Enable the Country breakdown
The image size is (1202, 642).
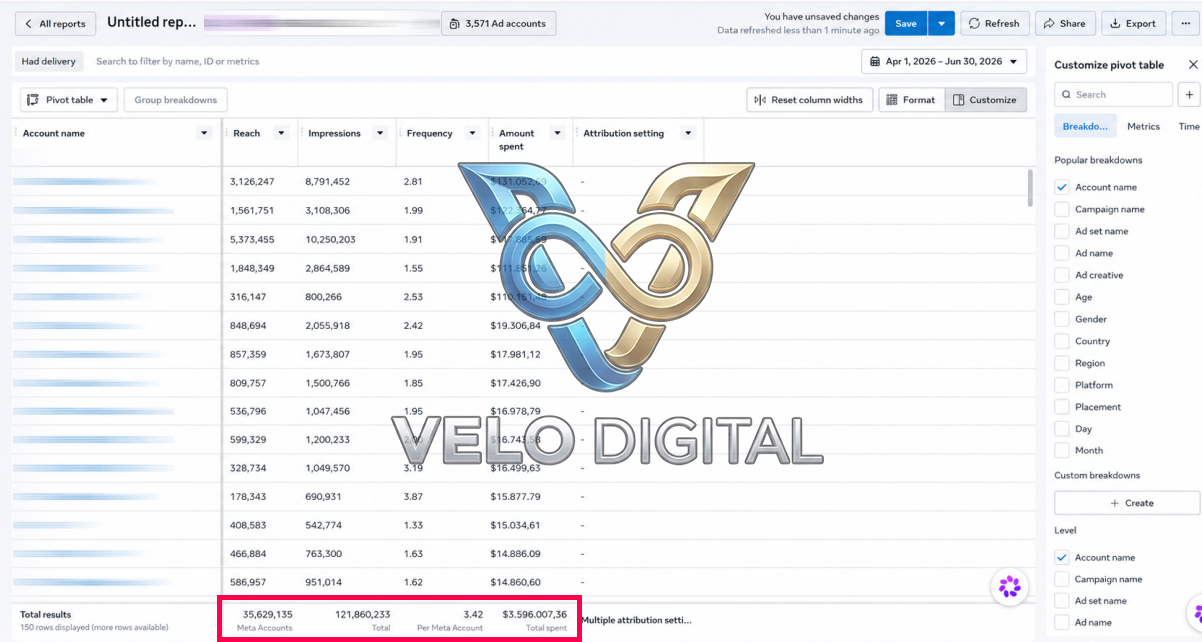pyautogui.click(x=1062, y=341)
